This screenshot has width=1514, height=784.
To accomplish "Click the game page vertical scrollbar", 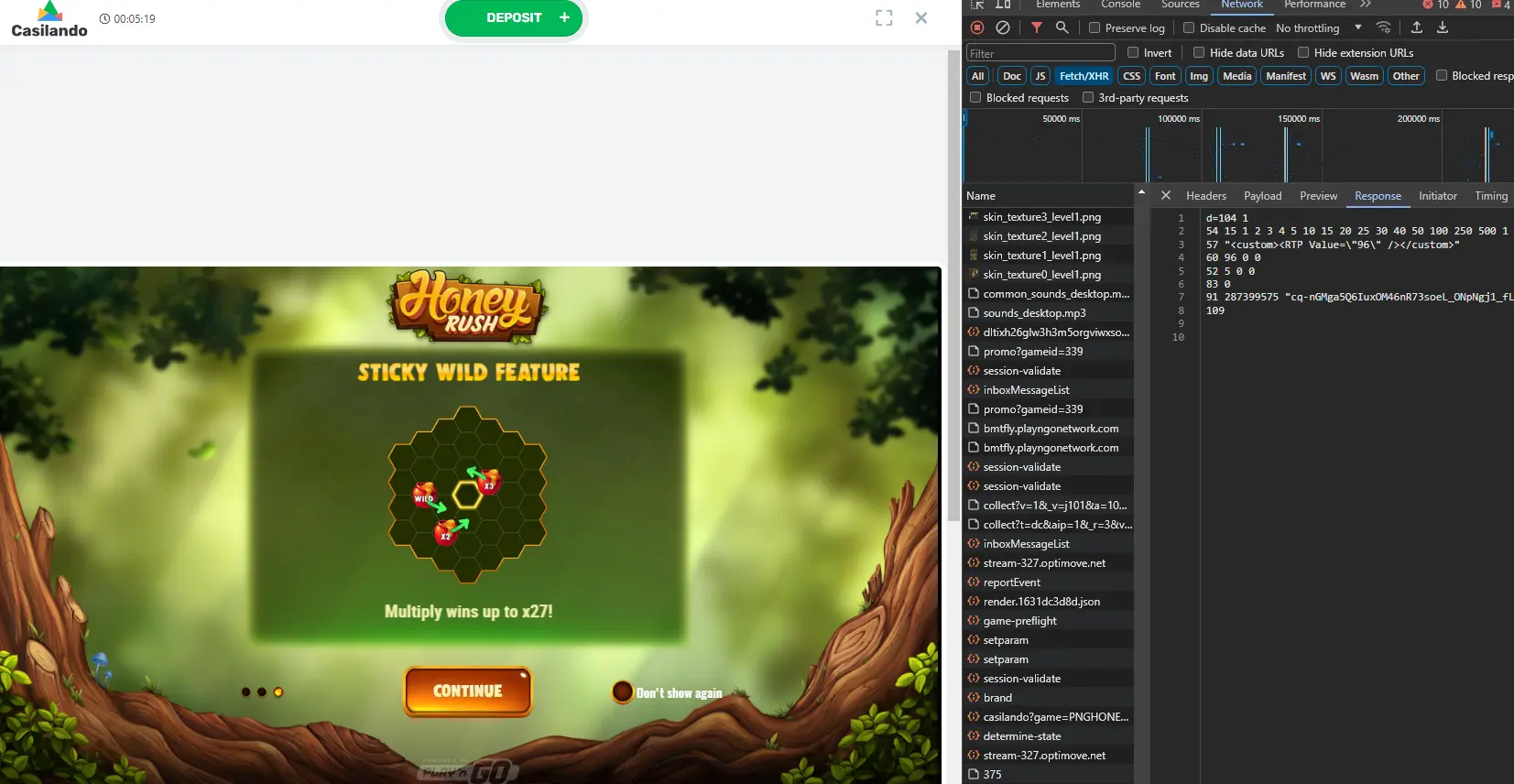I will click(953, 284).
